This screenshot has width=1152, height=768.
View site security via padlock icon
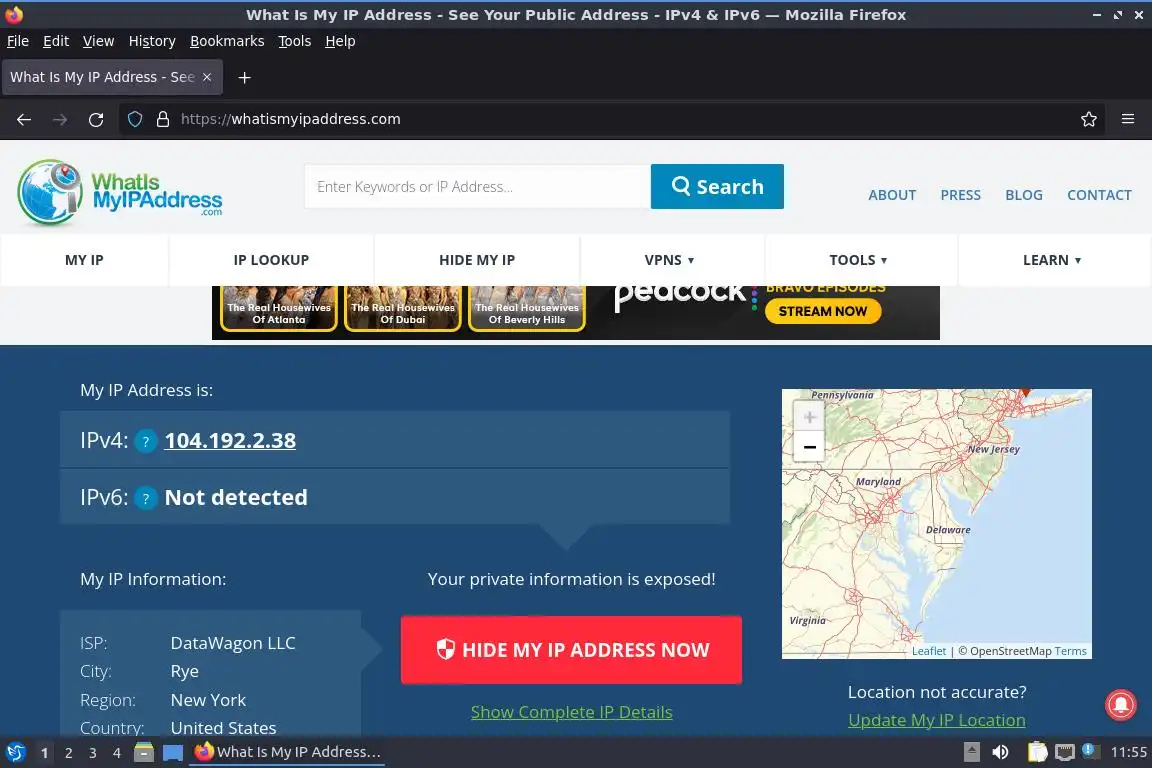tap(163, 119)
